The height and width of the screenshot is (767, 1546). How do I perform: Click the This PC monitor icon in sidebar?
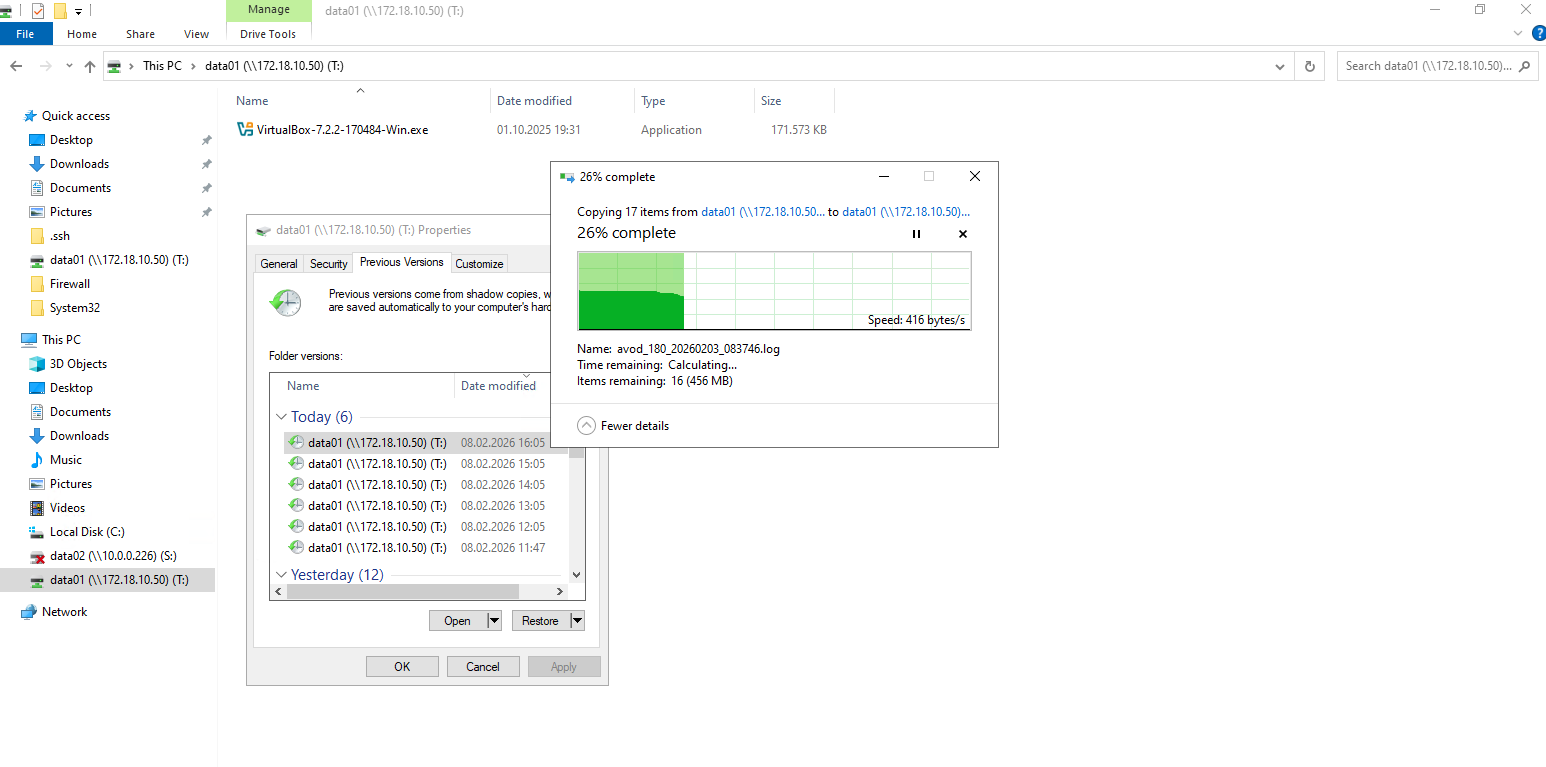[x=29, y=340]
